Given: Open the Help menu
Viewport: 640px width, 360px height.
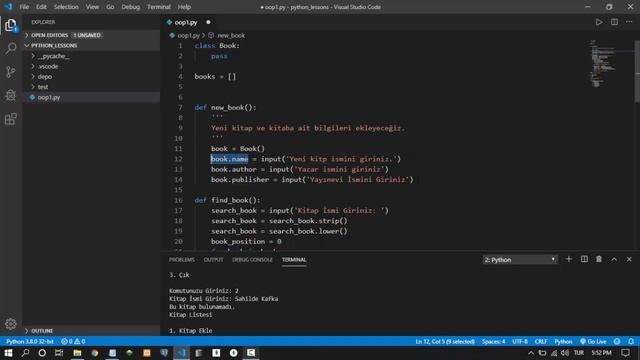Looking at the screenshot, I should point(184,7).
